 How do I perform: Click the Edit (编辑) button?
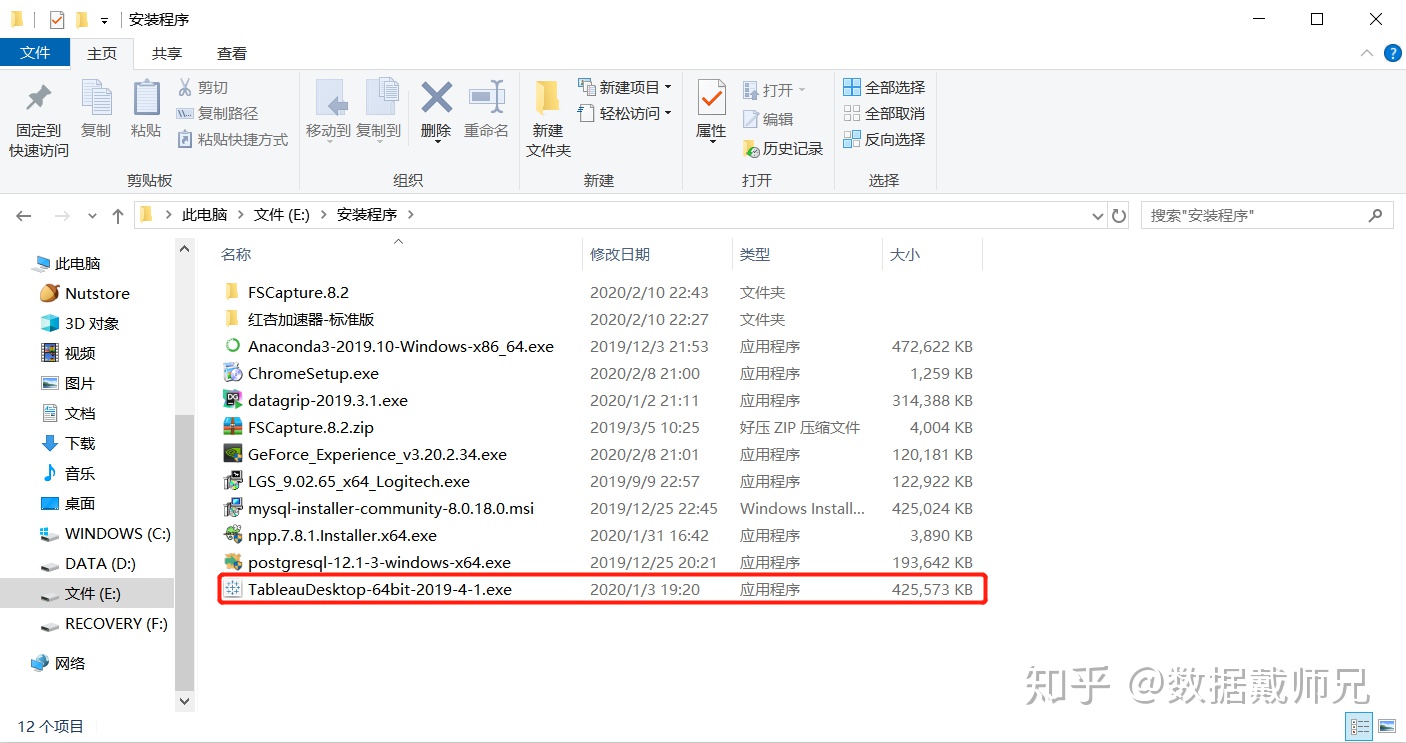point(768,119)
